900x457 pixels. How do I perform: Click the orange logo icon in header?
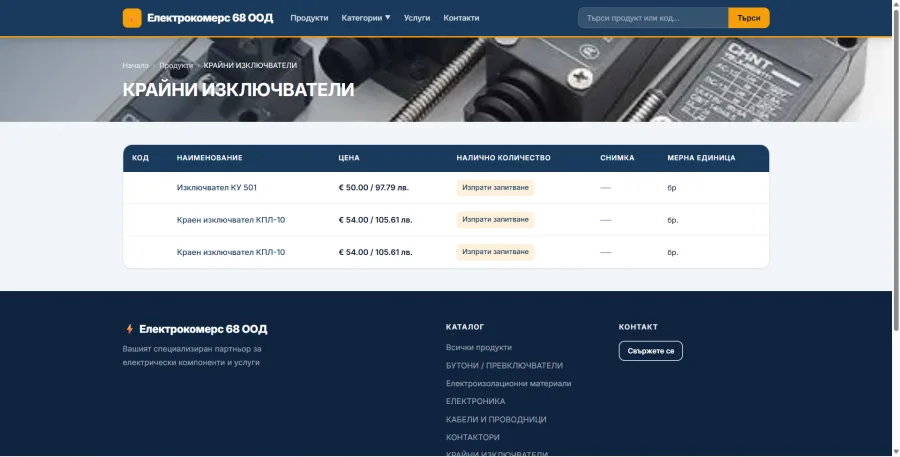(132, 18)
